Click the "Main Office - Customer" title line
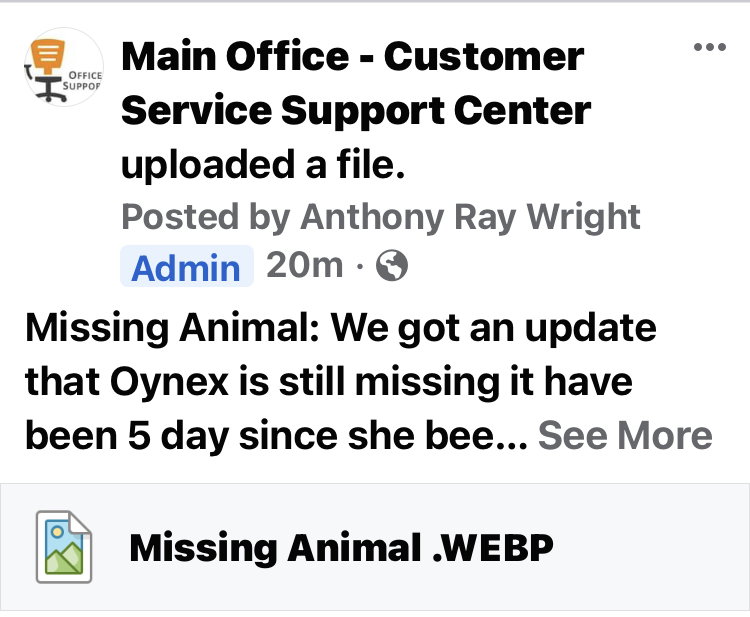 point(352,57)
